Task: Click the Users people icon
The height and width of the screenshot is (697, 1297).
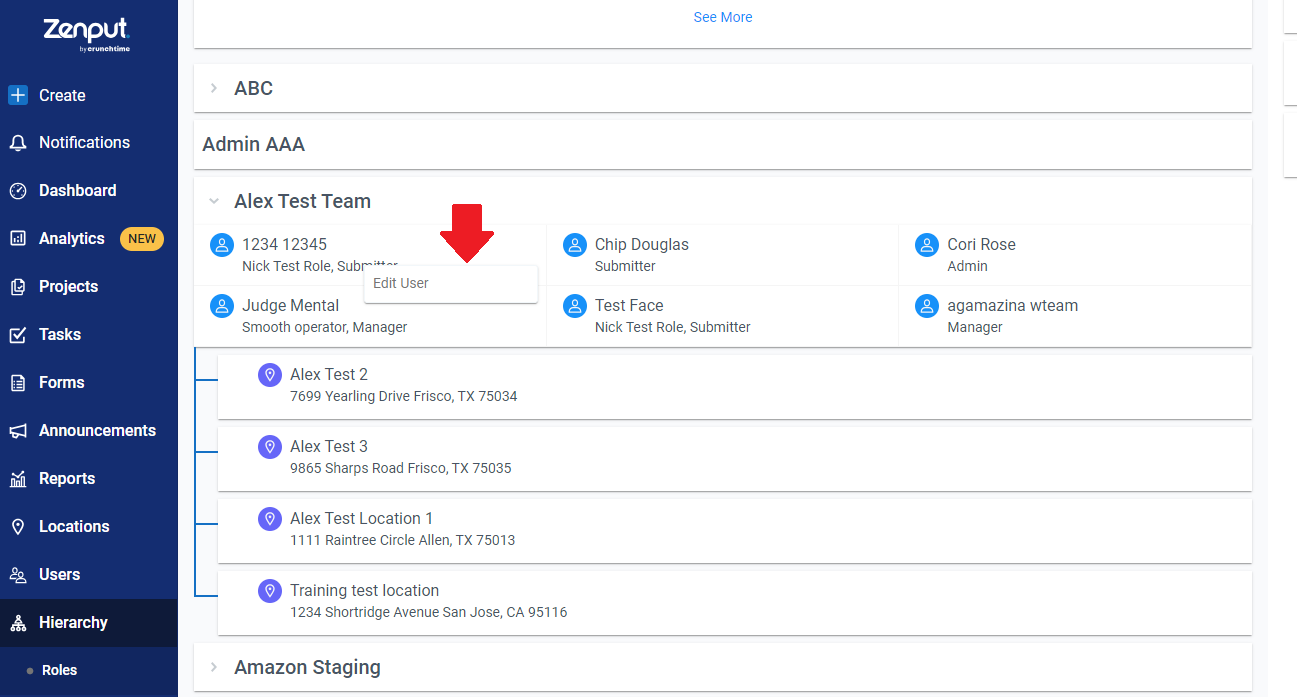Action: 18,575
